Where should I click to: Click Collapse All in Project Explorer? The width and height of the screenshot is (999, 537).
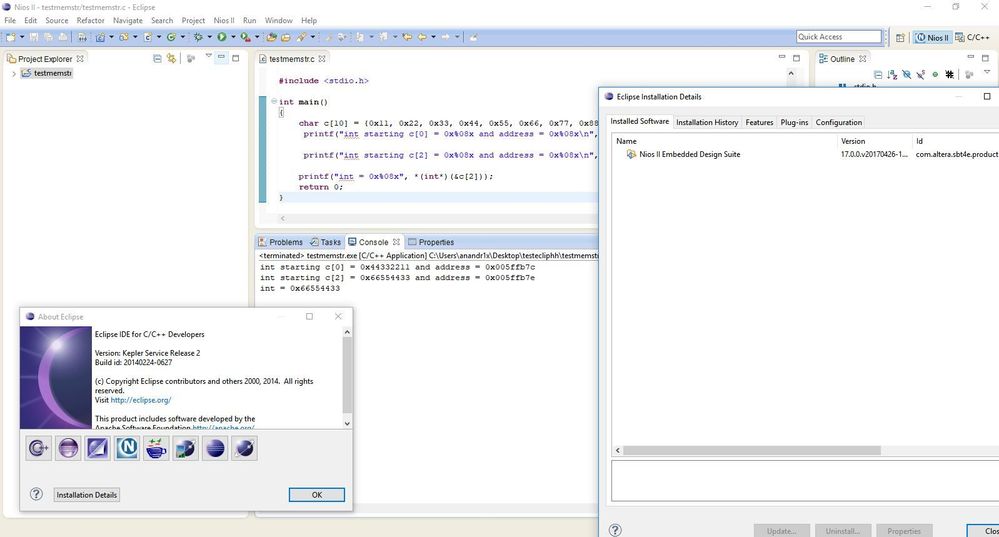pyautogui.click(x=157, y=58)
